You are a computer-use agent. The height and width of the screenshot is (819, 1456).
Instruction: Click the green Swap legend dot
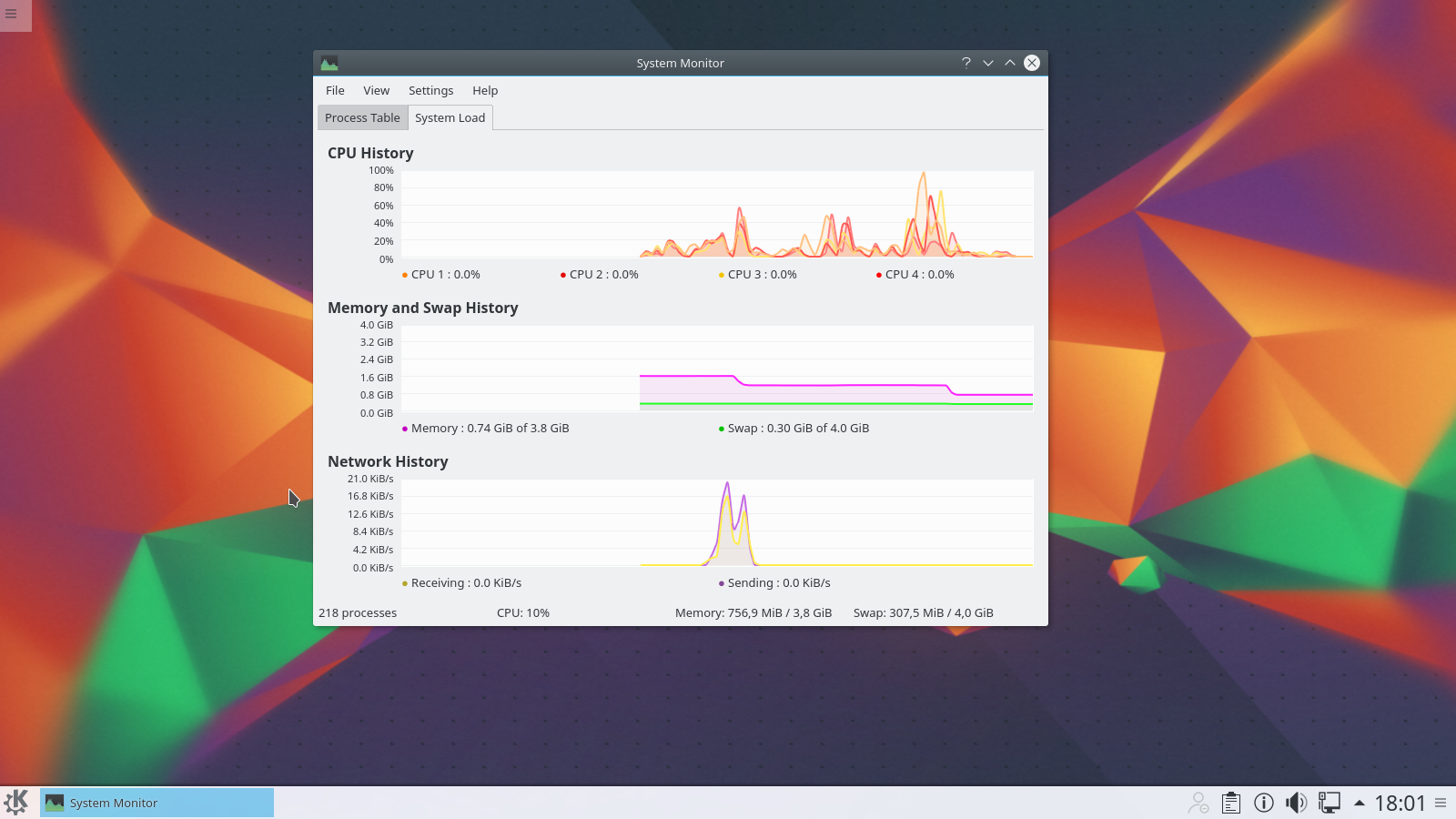(722, 429)
